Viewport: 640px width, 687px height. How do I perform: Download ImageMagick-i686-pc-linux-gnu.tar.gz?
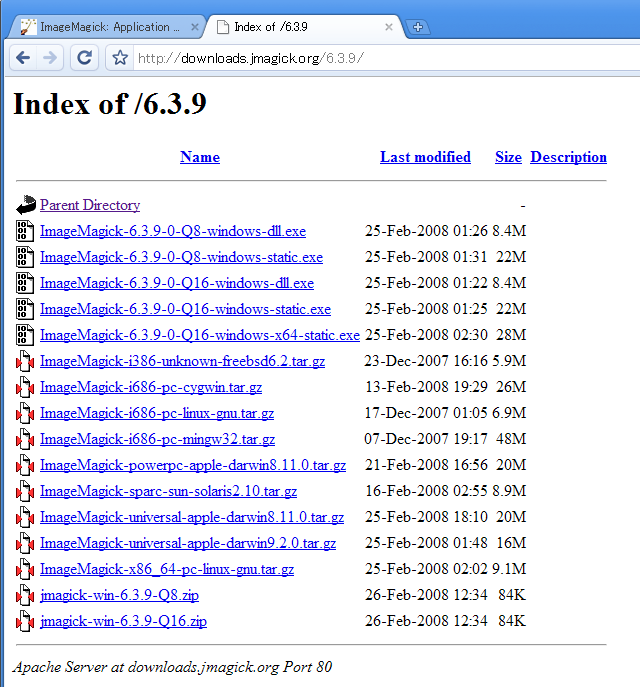[x=157, y=413]
